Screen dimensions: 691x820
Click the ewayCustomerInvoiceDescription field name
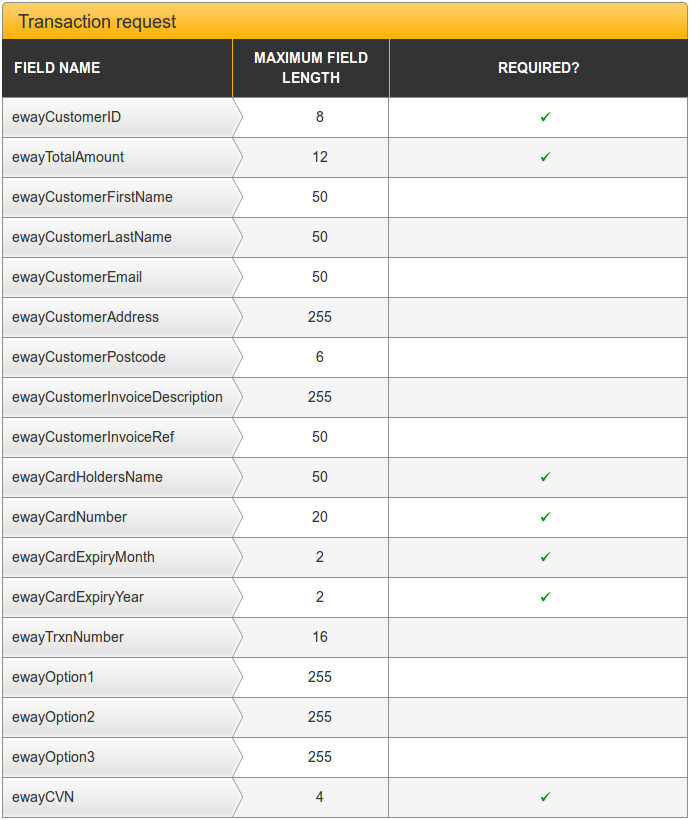click(117, 397)
